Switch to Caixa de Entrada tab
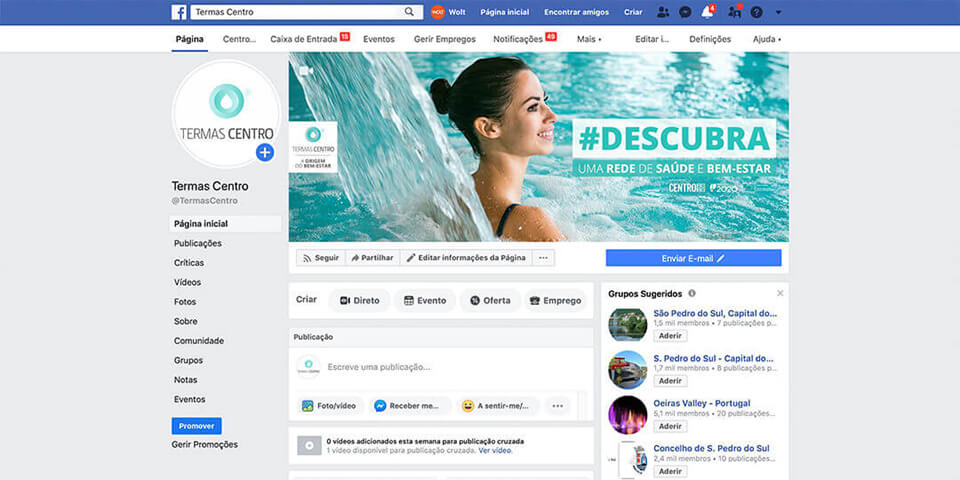Image resolution: width=960 pixels, height=480 pixels. point(304,39)
